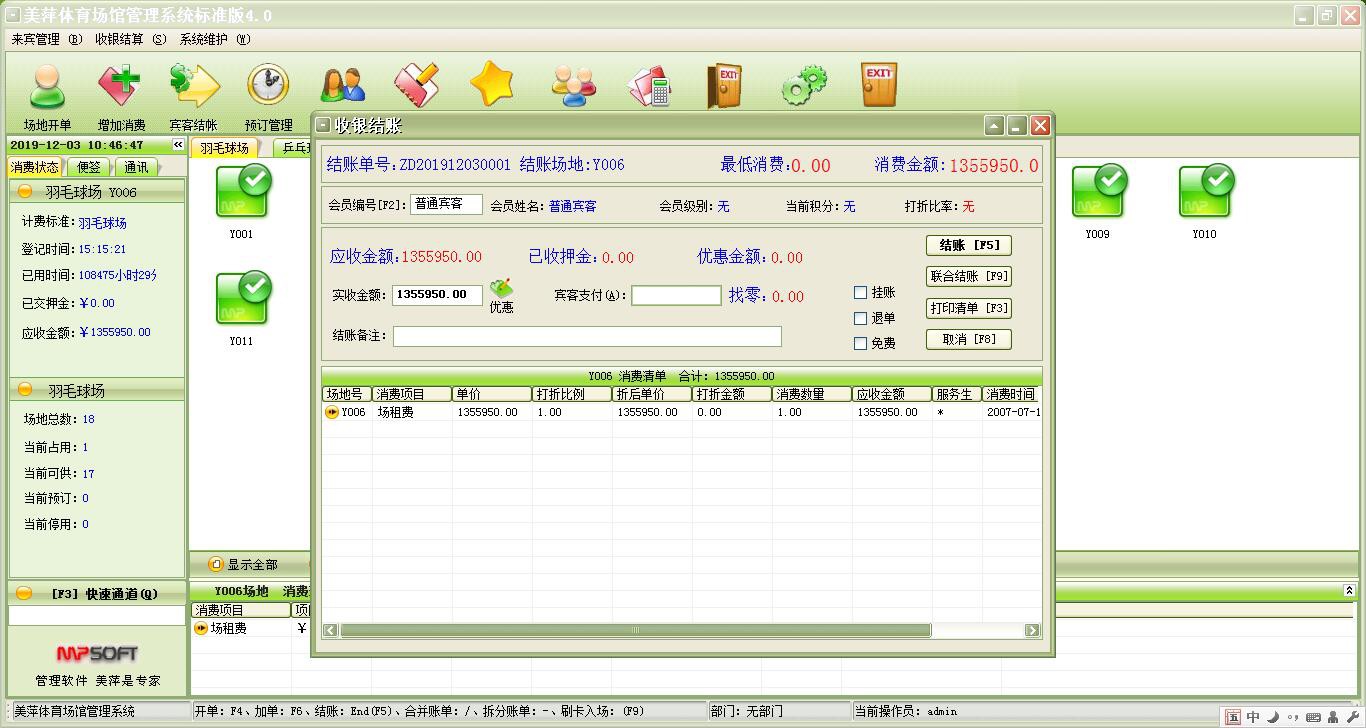Image resolution: width=1366 pixels, height=728 pixels.
Task: Click the 打印清单 [F3] button
Action: [969, 308]
